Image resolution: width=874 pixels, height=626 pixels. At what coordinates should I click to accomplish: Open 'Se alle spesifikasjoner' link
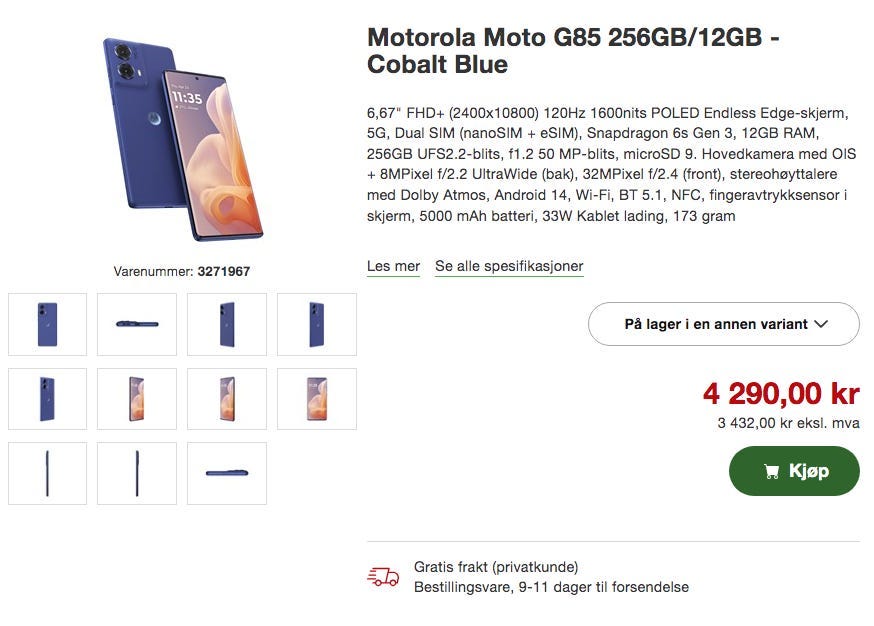[x=509, y=266]
